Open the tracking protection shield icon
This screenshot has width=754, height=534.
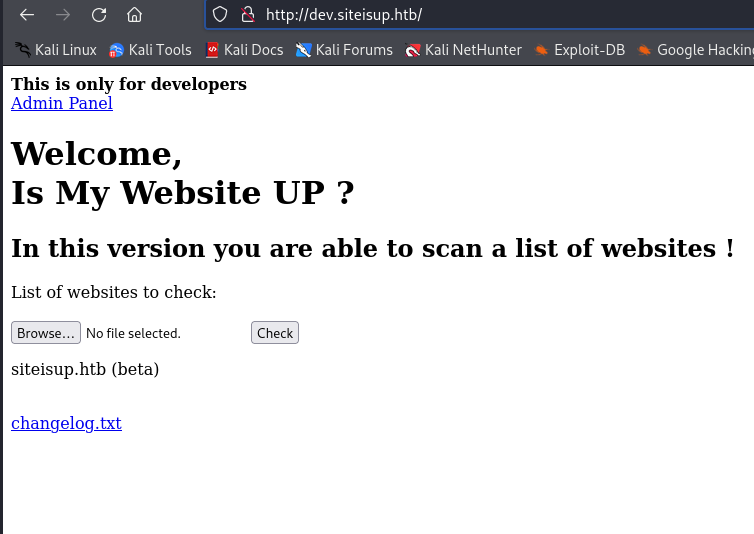pos(222,15)
